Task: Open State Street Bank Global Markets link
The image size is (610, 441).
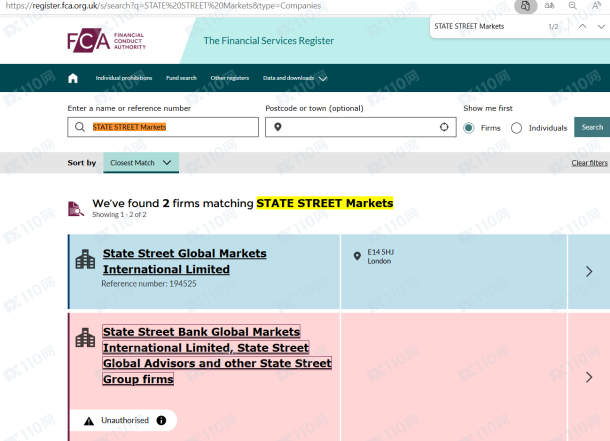Action: pos(217,355)
